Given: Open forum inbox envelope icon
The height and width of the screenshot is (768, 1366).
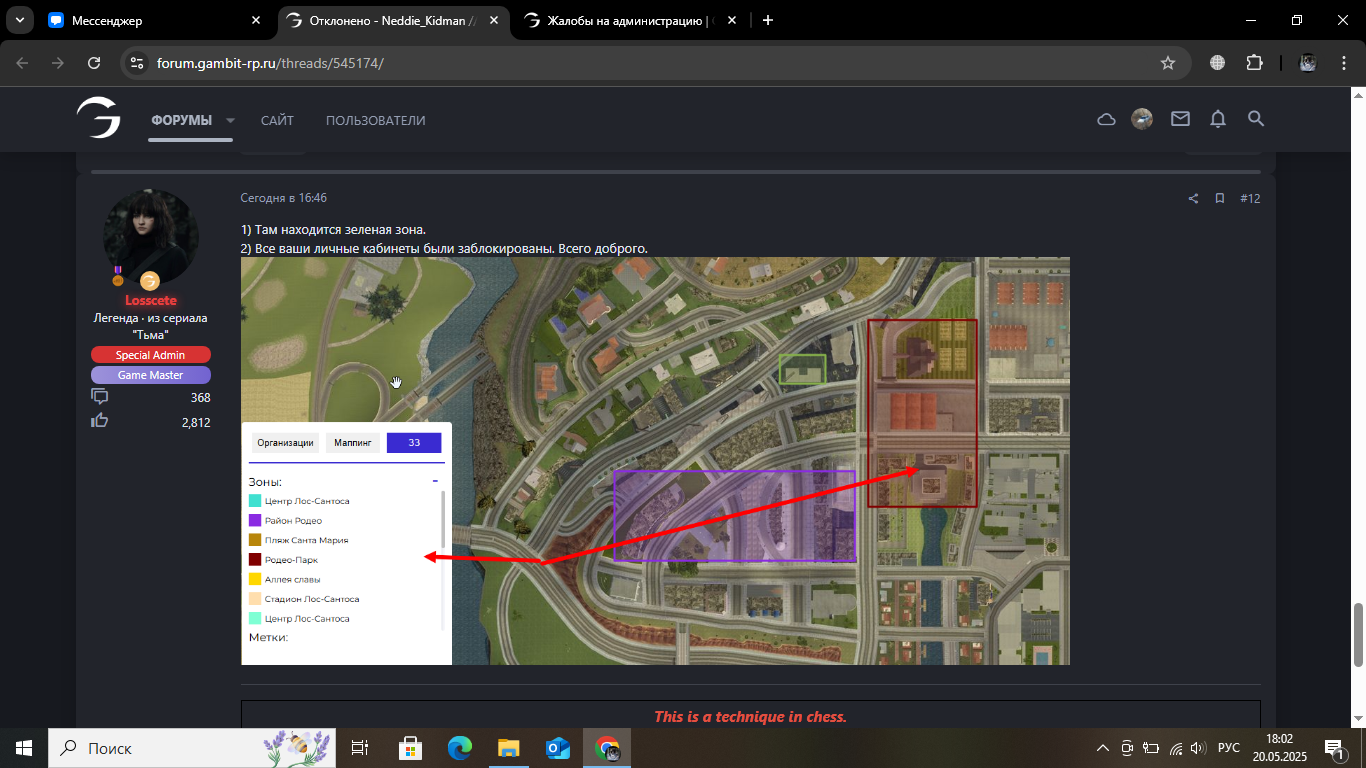Looking at the screenshot, I should coord(1180,119).
